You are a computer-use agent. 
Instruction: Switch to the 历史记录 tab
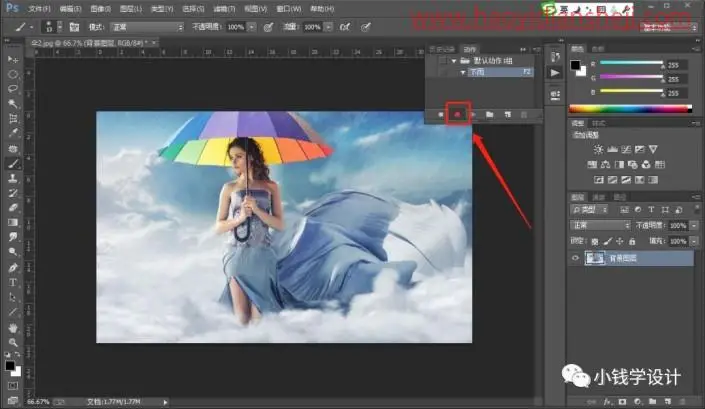[442, 49]
